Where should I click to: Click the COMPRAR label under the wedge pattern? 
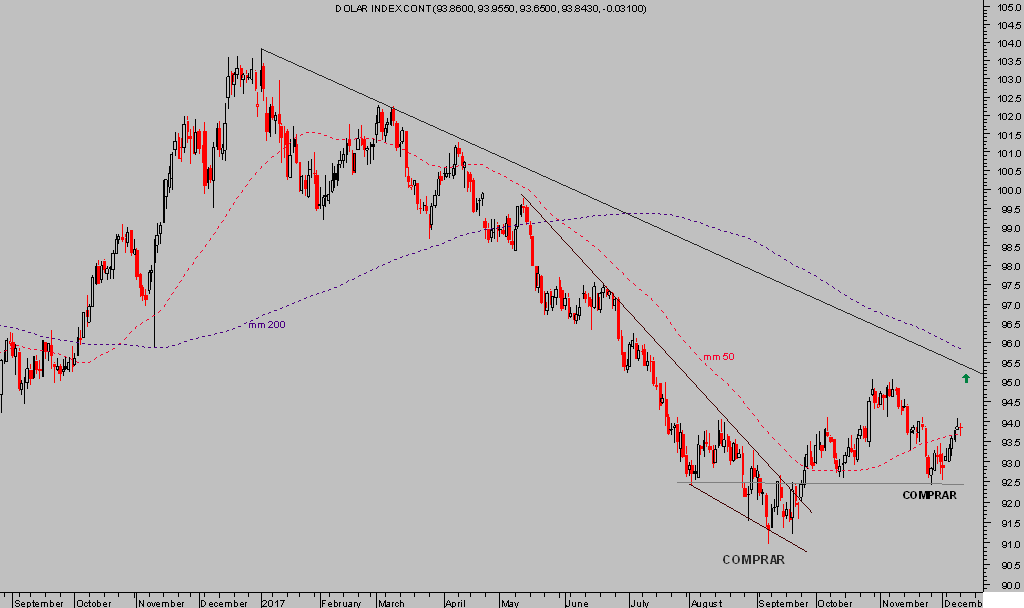pyautogui.click(x=753, y=560)
